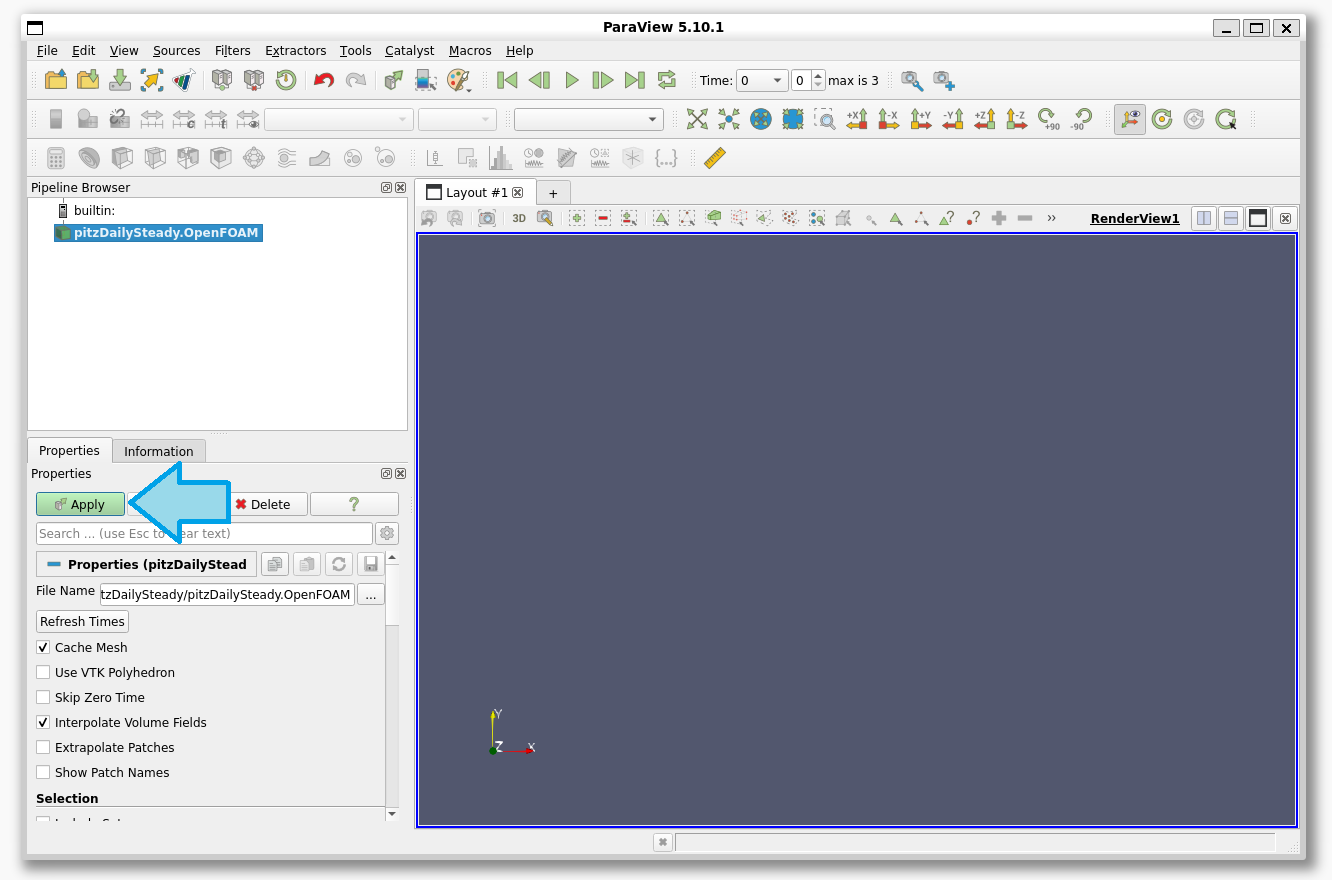Show more view toolbar items chevron
The width and height of the screenshot is (1332, 880).
tap(1052, 218)
